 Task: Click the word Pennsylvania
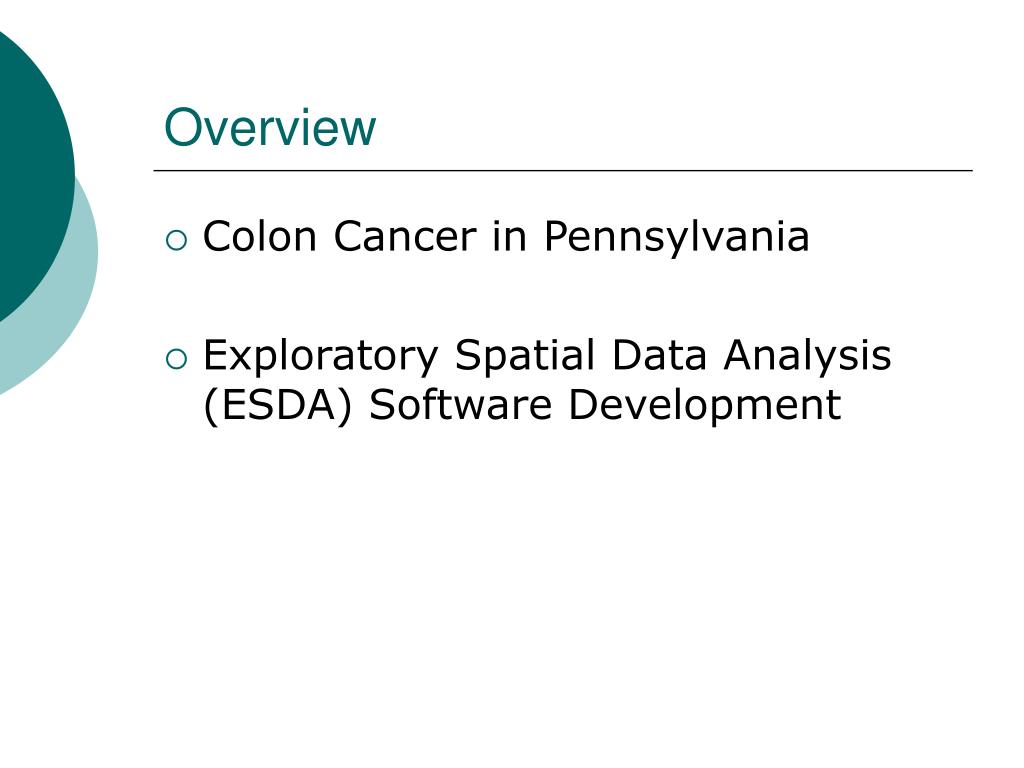click(x=677, y=237)
